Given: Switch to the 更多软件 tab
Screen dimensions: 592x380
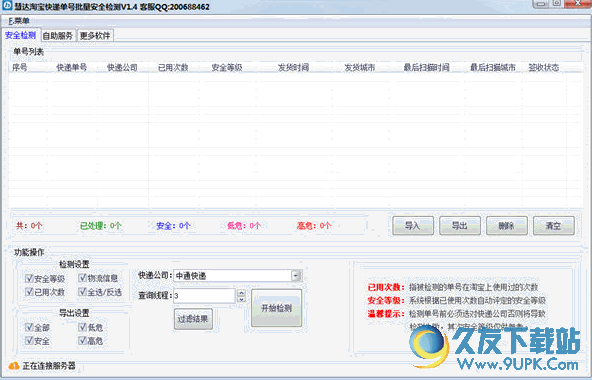Looking at the screenshot, I should 95,36.
